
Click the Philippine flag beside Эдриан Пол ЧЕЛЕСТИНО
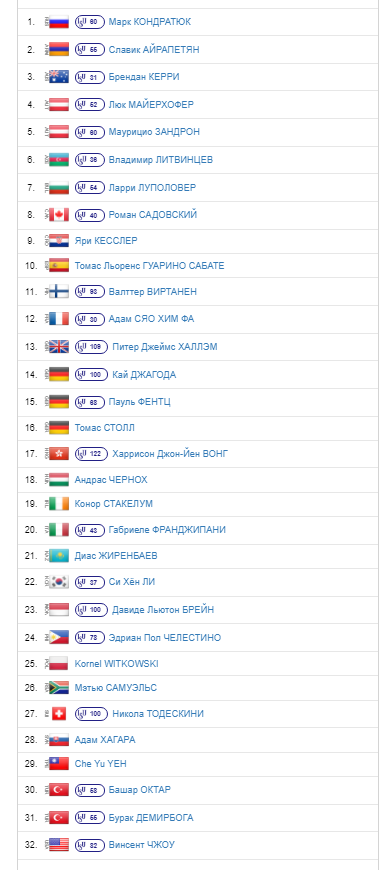click(x=59, y=638)
